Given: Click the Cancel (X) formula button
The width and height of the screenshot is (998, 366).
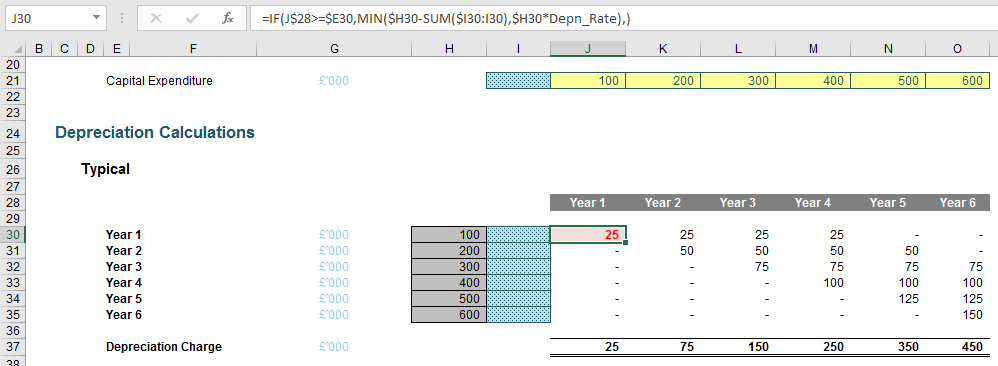Looking at the screenshot, I should coord(155,19).
